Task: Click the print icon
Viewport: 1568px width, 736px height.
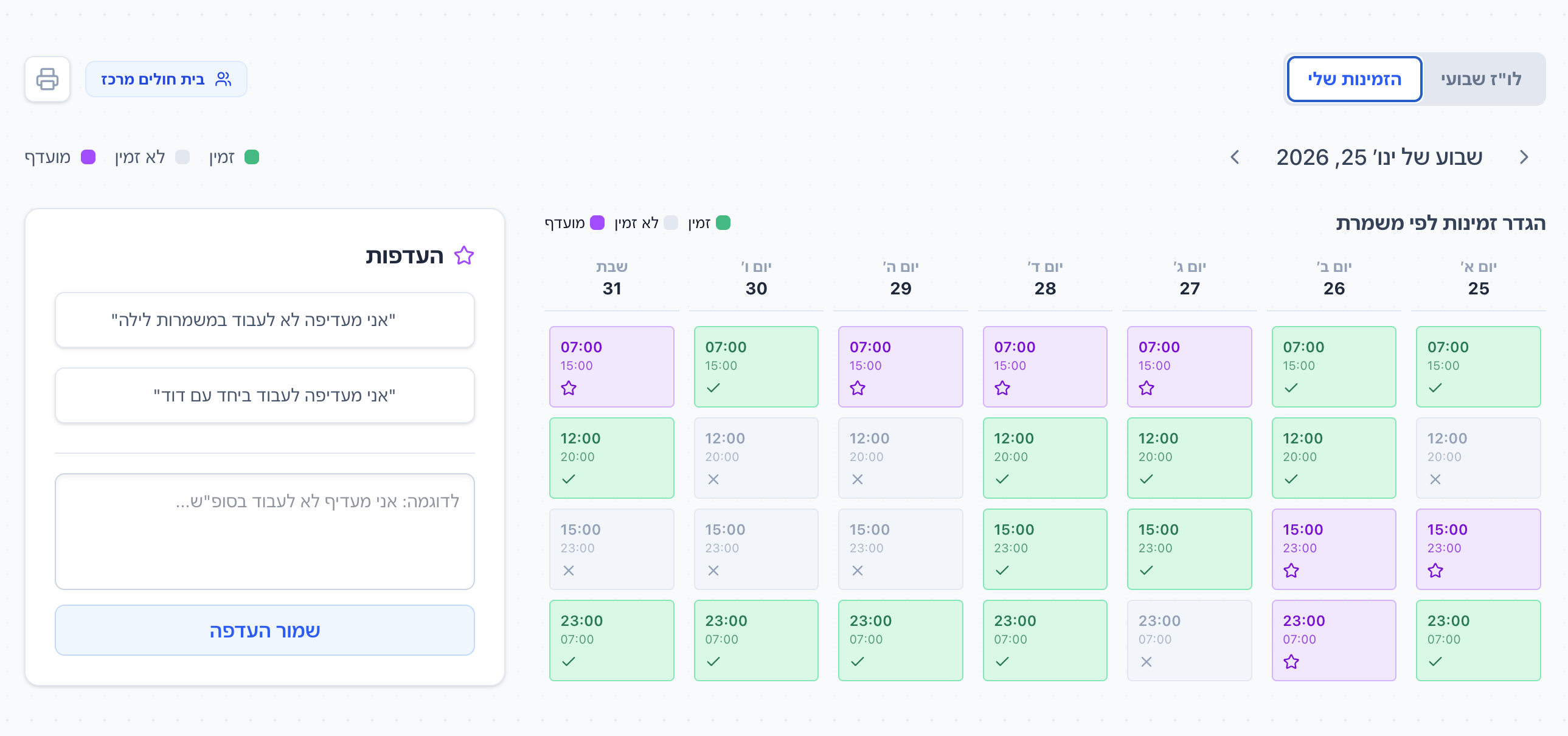Action: pyautogui.click(x=47, y=78)
